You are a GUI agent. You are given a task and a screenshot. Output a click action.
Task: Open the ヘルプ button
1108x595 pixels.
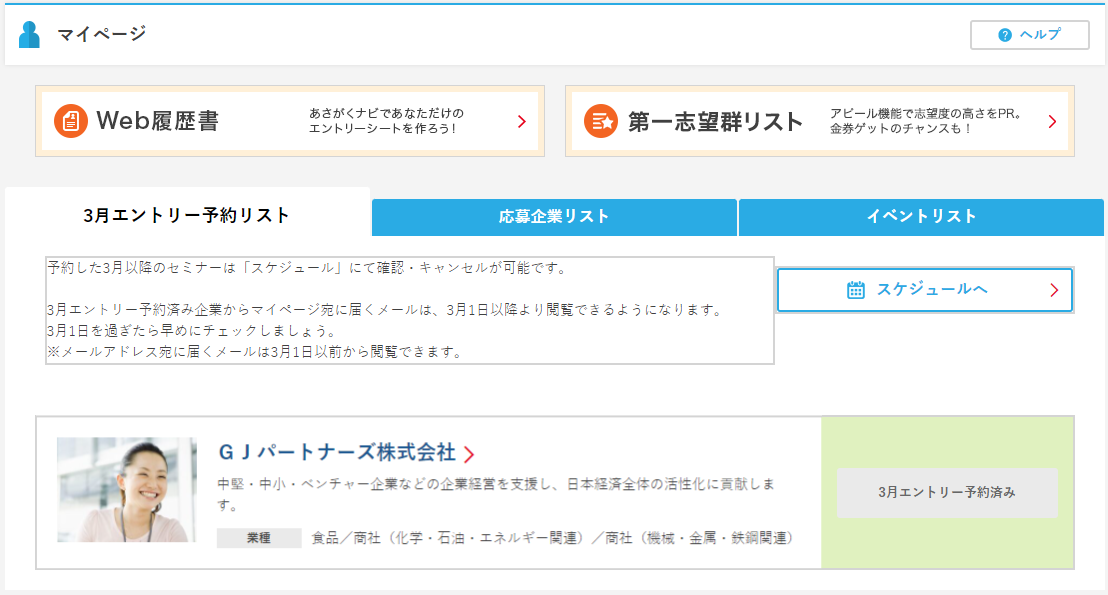click(1030, 35)
